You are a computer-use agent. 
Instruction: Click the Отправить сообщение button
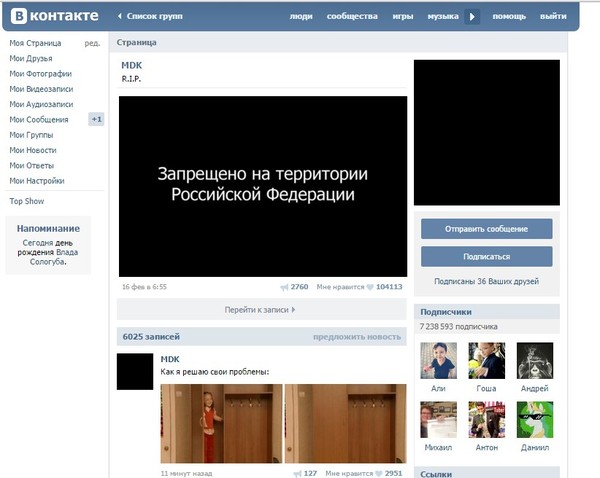487,229
